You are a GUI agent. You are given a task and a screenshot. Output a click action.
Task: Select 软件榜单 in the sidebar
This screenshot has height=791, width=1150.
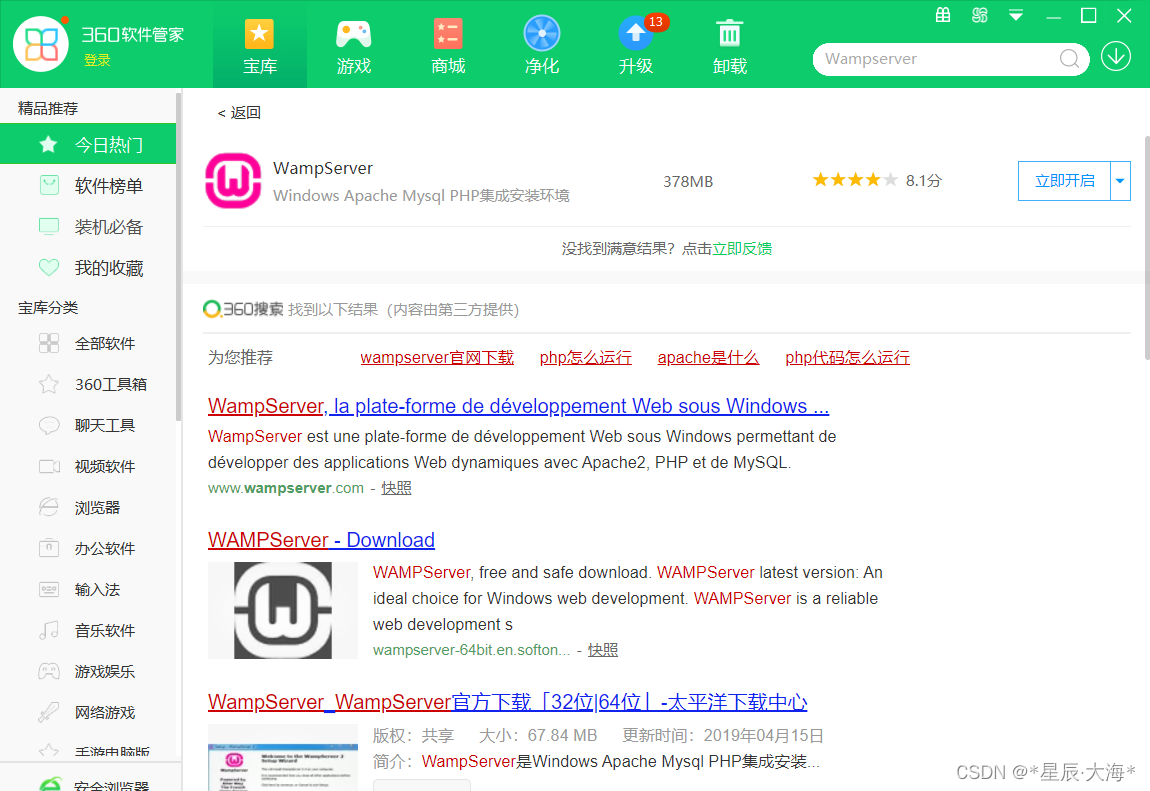[88, 185]
